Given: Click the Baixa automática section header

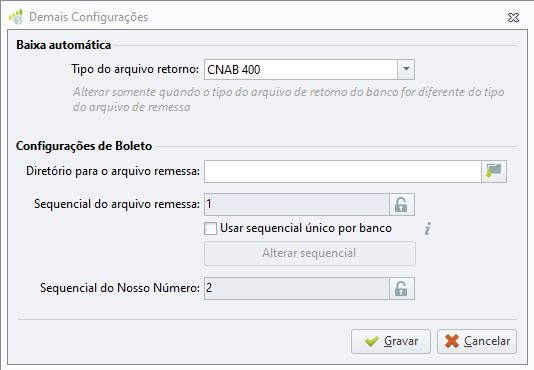Looking at the screenshot, I should click(64, 45).
